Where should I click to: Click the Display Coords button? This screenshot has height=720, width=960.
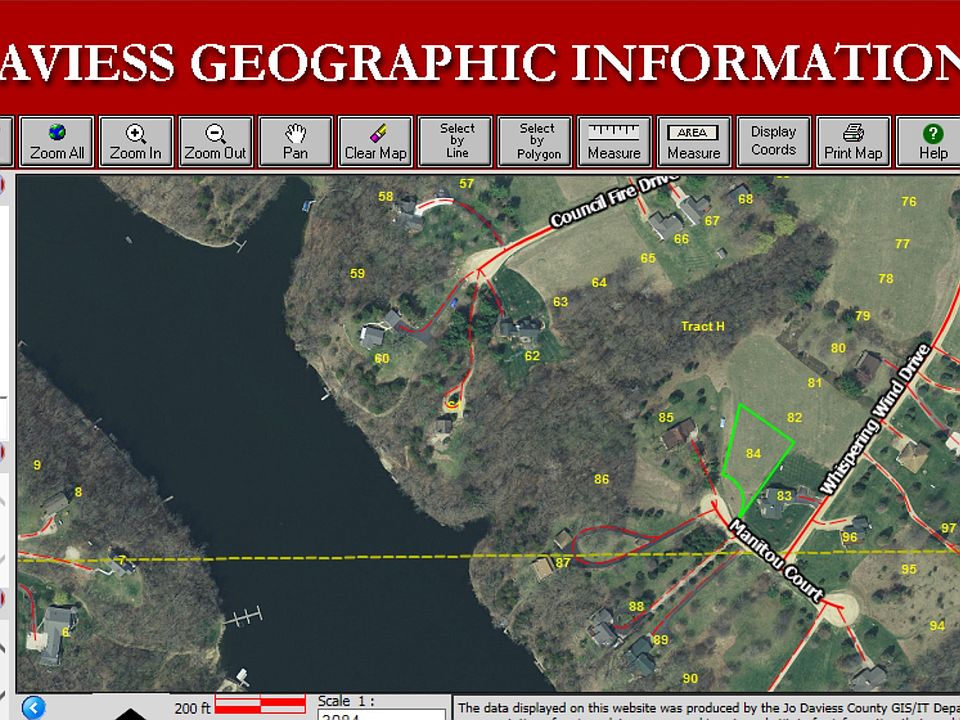[x=774, y=141]
